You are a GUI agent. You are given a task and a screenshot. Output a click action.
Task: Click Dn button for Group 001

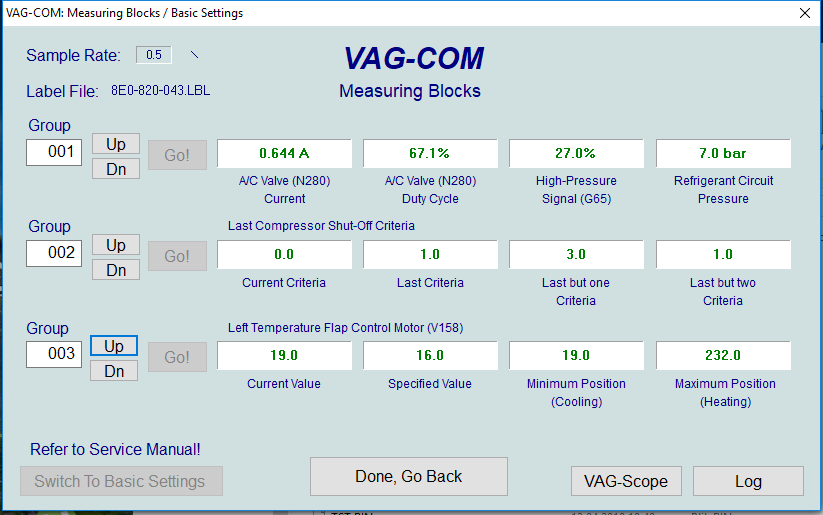click(116, 169)
